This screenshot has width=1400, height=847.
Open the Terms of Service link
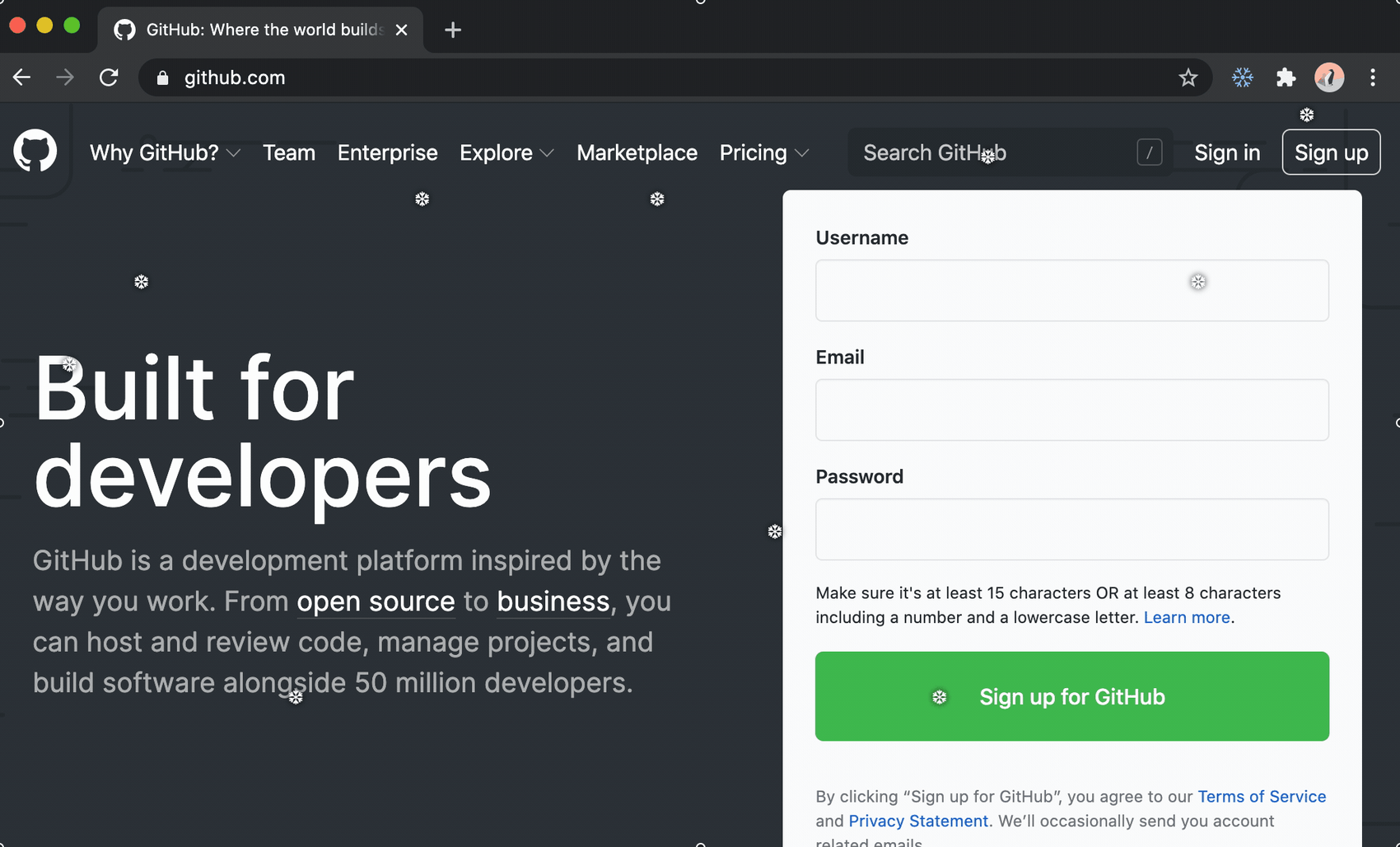point(1262,796)
